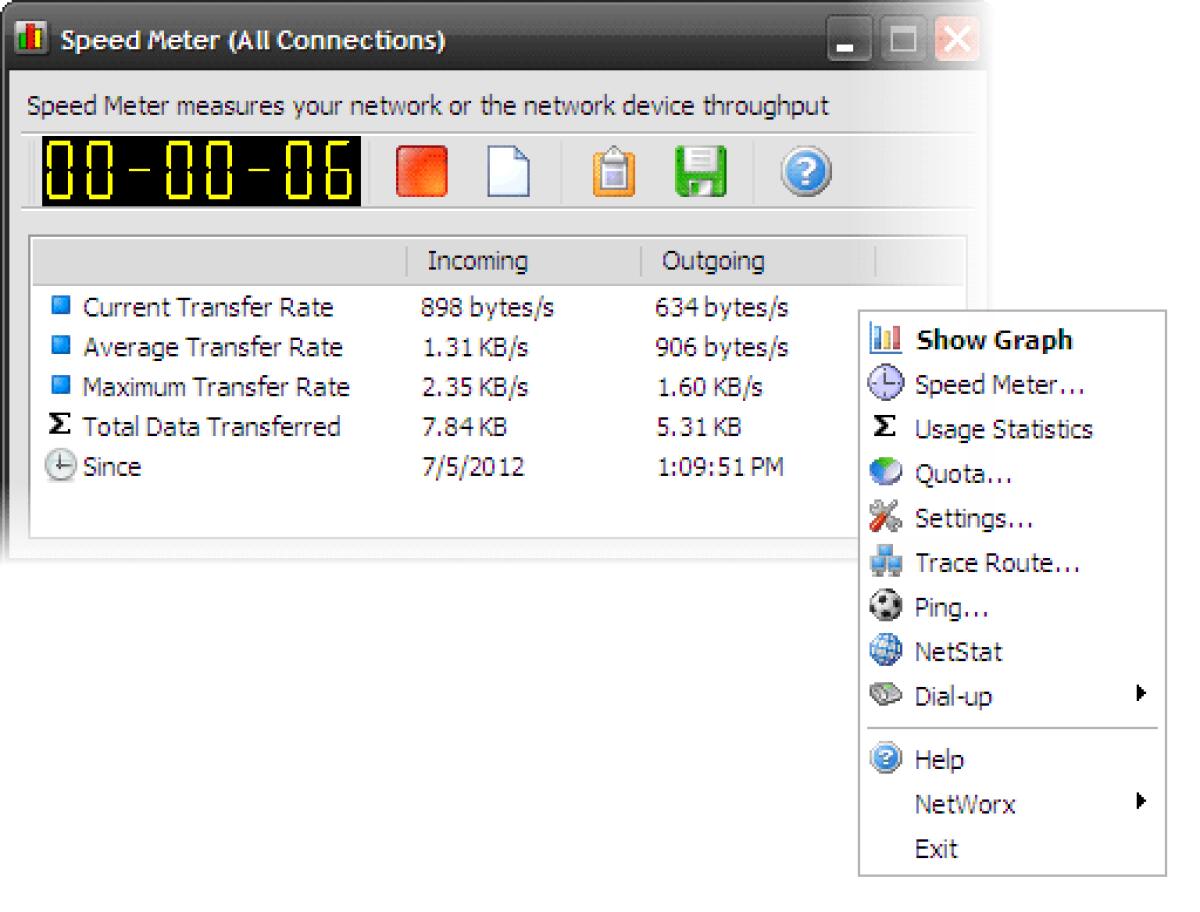The image size is (1200, 912).
Task: Stop the current speed measurement
Action: [x=418, y=171]
